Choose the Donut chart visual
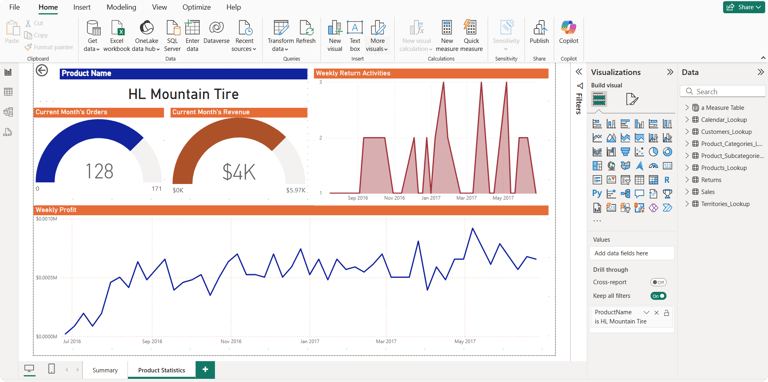Image resolution: width=768 pixels, height=382 pixels. (x=667, y=152)
